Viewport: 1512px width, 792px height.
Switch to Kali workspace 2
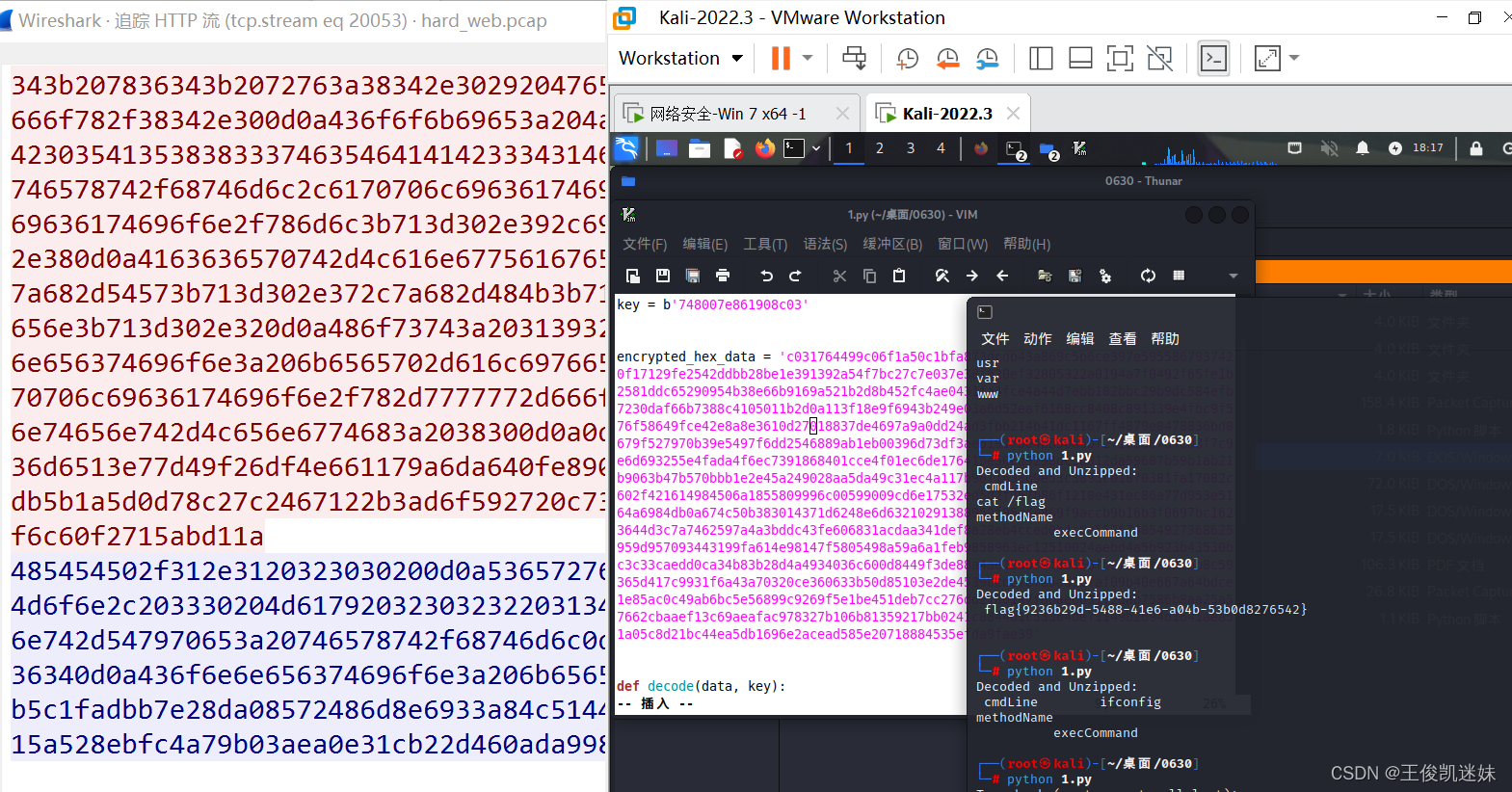[x=880, y=148]
